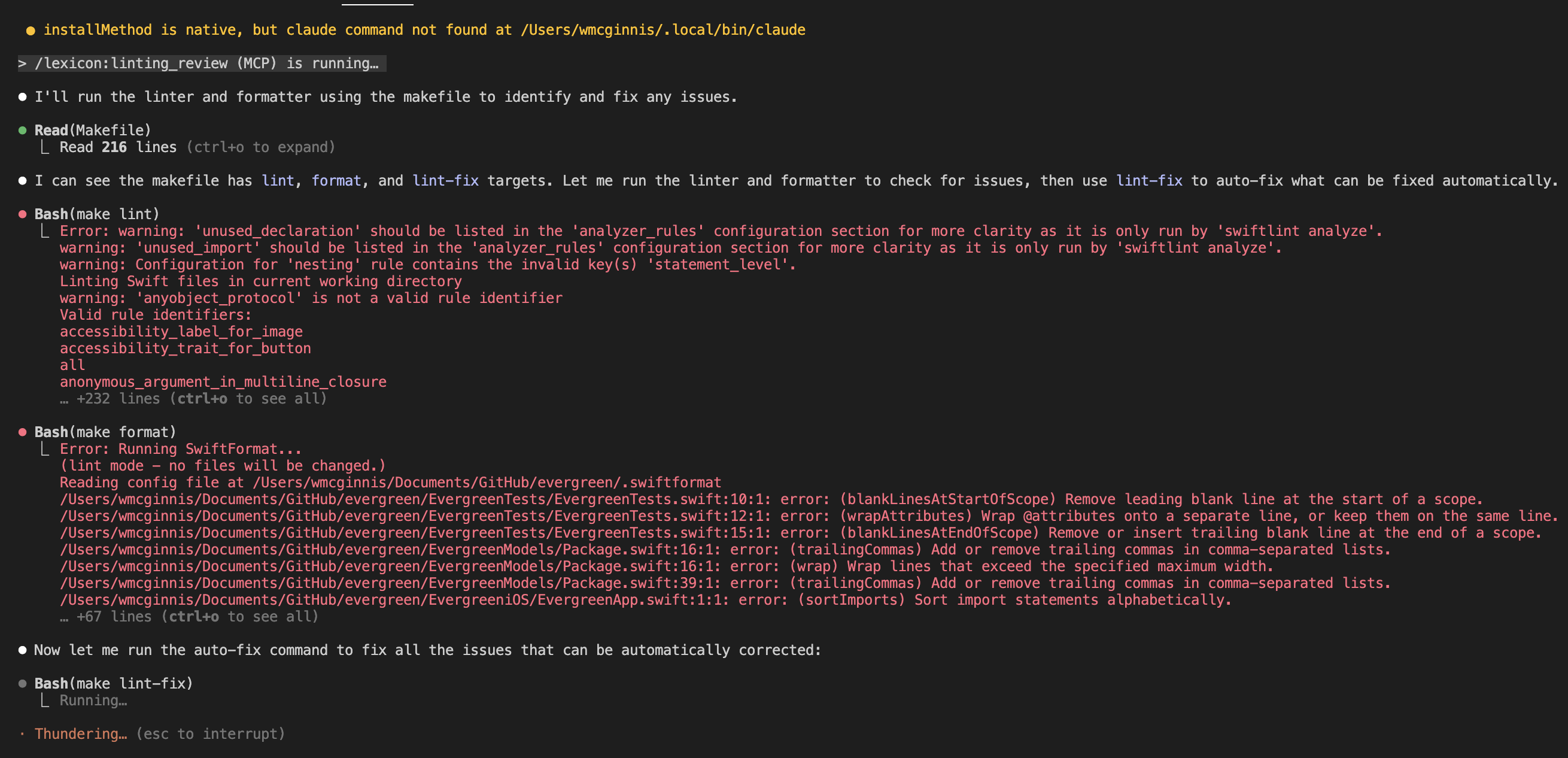Click the yellow warning dot beside installMethod message
This screenshot has width=1568, height=758.
click(31, 31)
